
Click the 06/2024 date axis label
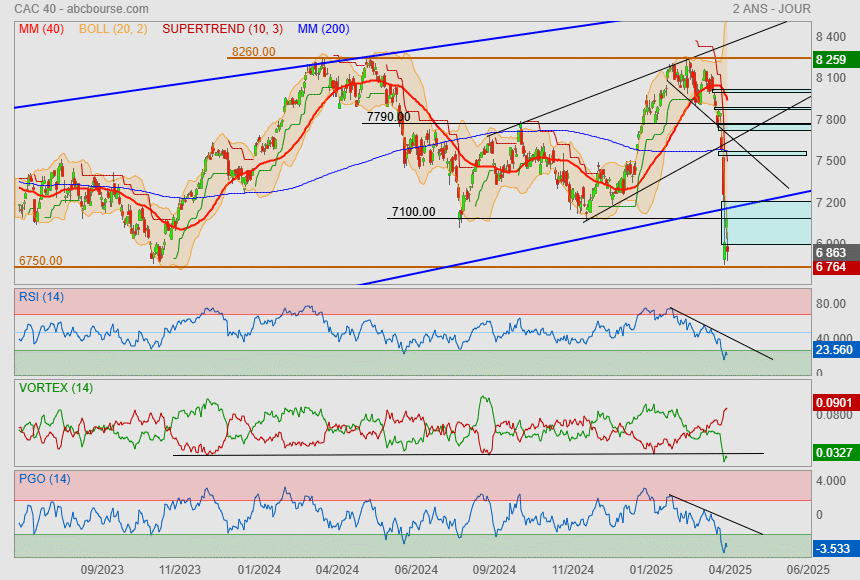[x=416, y=570]
